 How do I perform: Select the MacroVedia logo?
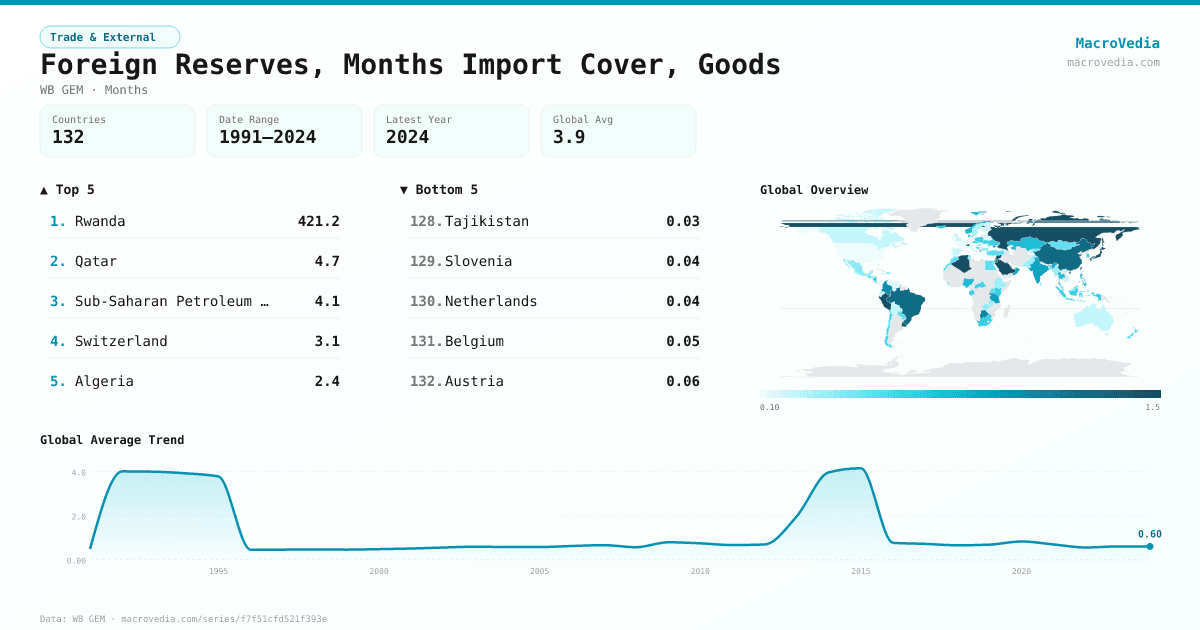pyautogui.click(x=1117, y=42)
